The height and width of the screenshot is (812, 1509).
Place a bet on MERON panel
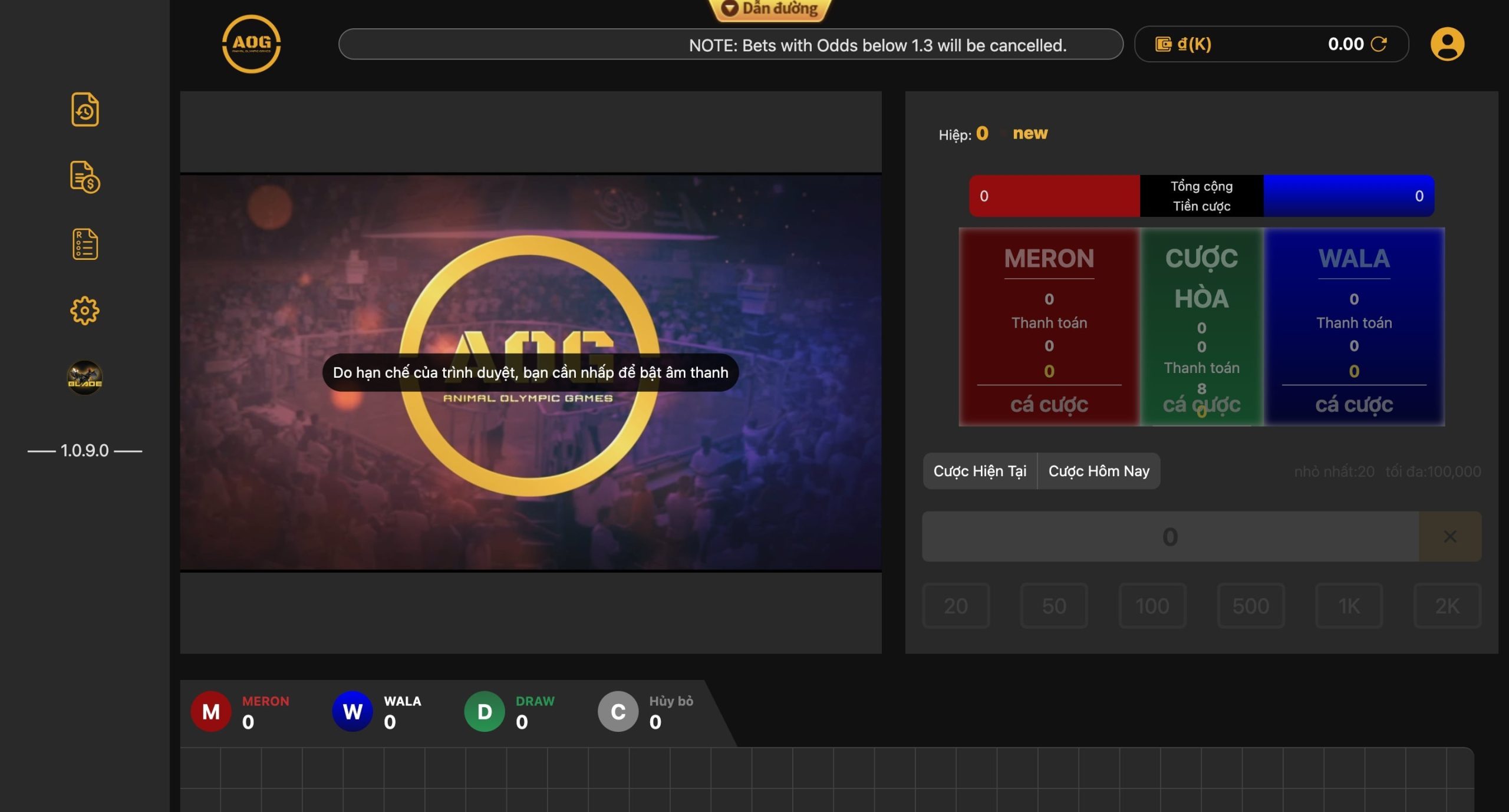pyautogui.click(x=1049, y=326)
